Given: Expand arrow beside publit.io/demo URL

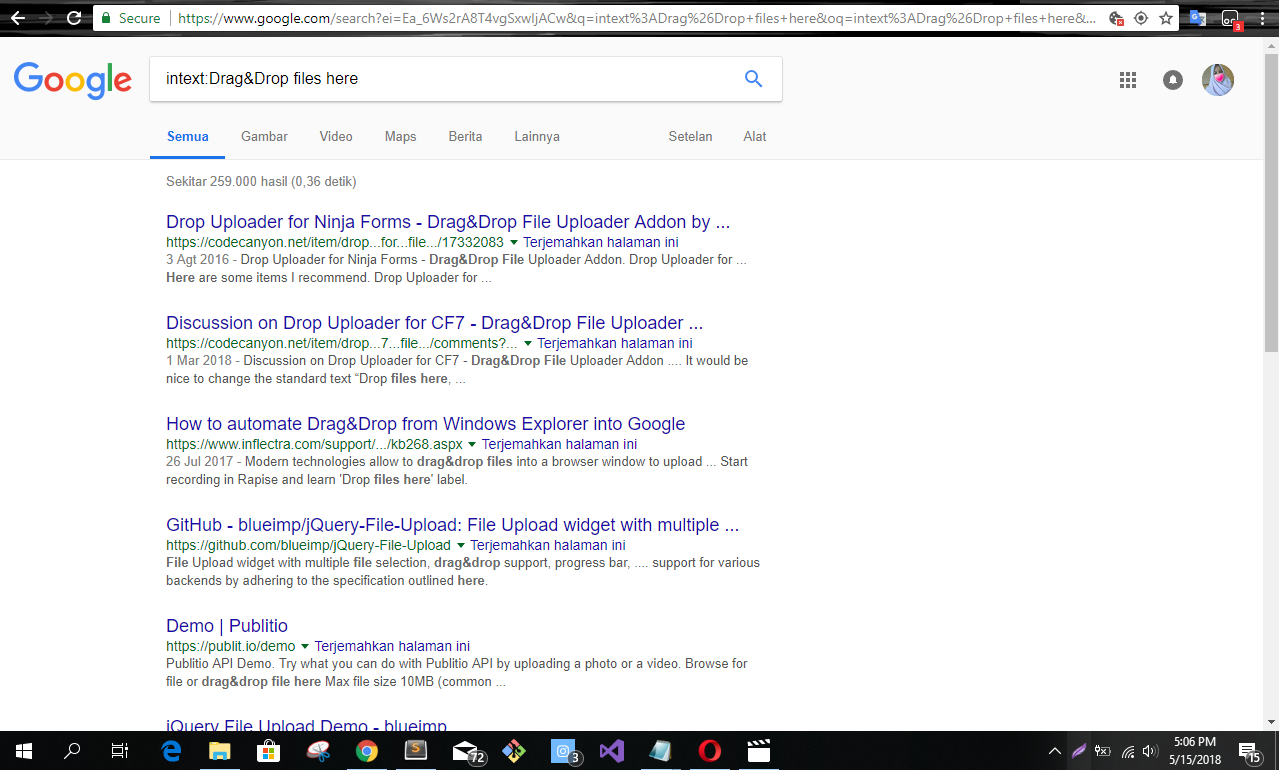Looking at the screenshot, I should point(305,647).
